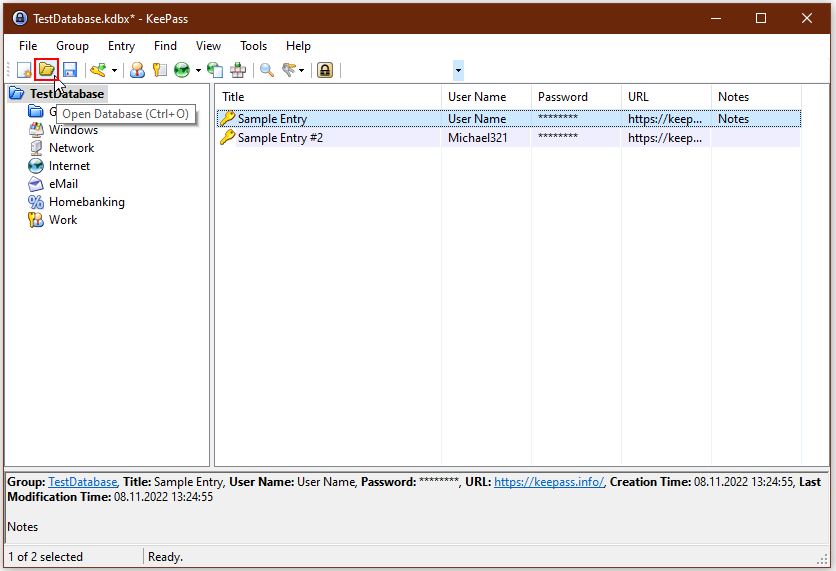The image size is (836, 571).
Task: Open the Help menu
Action: point(299,46)
